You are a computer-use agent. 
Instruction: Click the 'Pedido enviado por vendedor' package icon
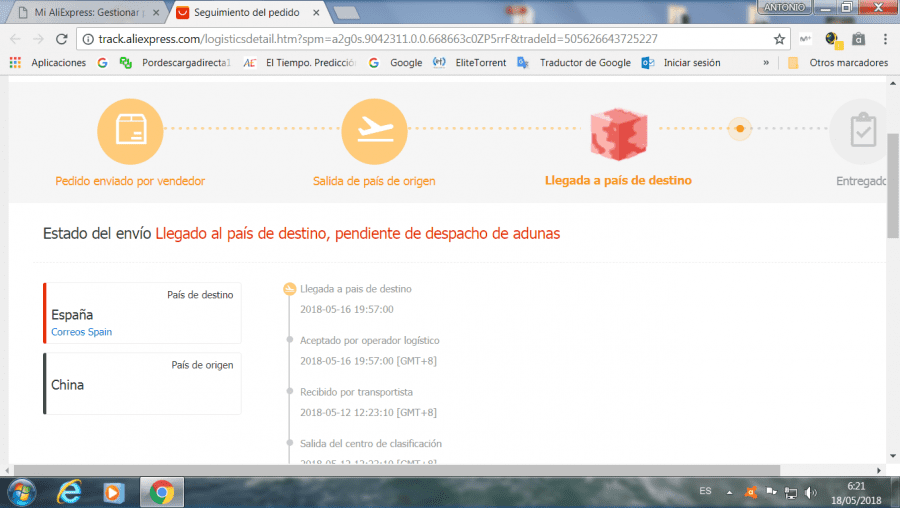coord(130,131)
